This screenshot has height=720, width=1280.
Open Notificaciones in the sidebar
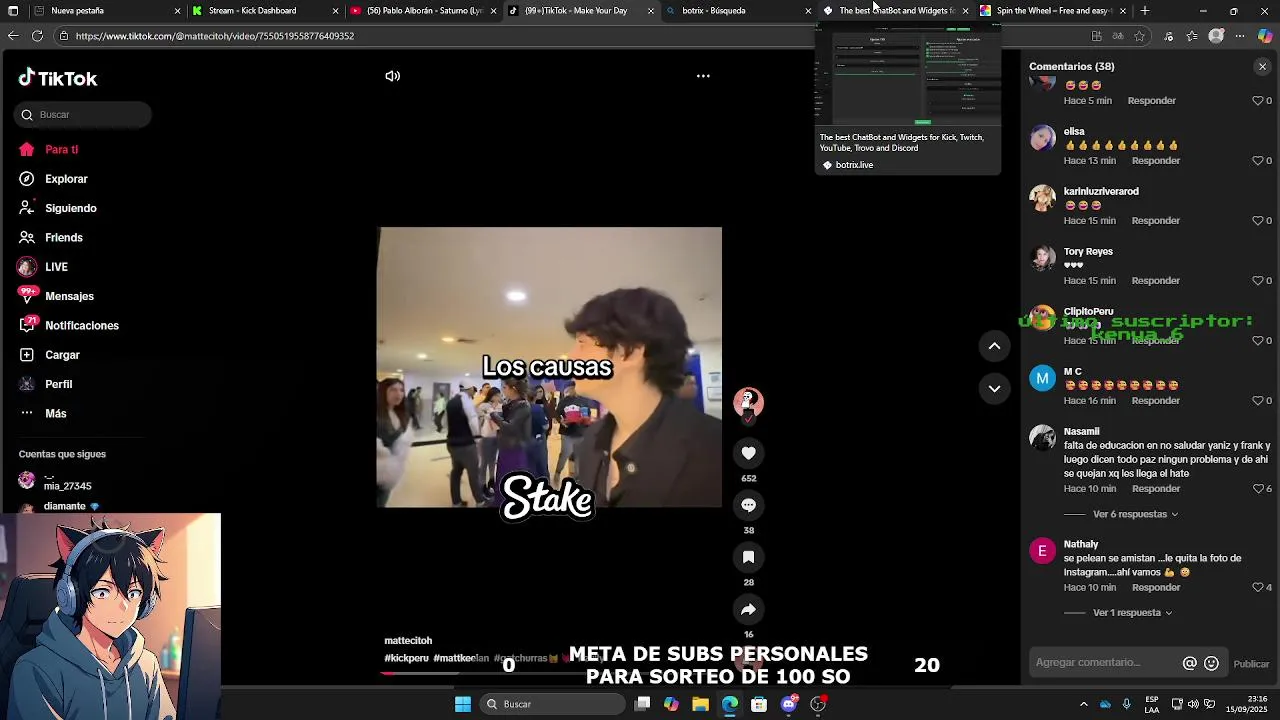click(x=69, y=326)
